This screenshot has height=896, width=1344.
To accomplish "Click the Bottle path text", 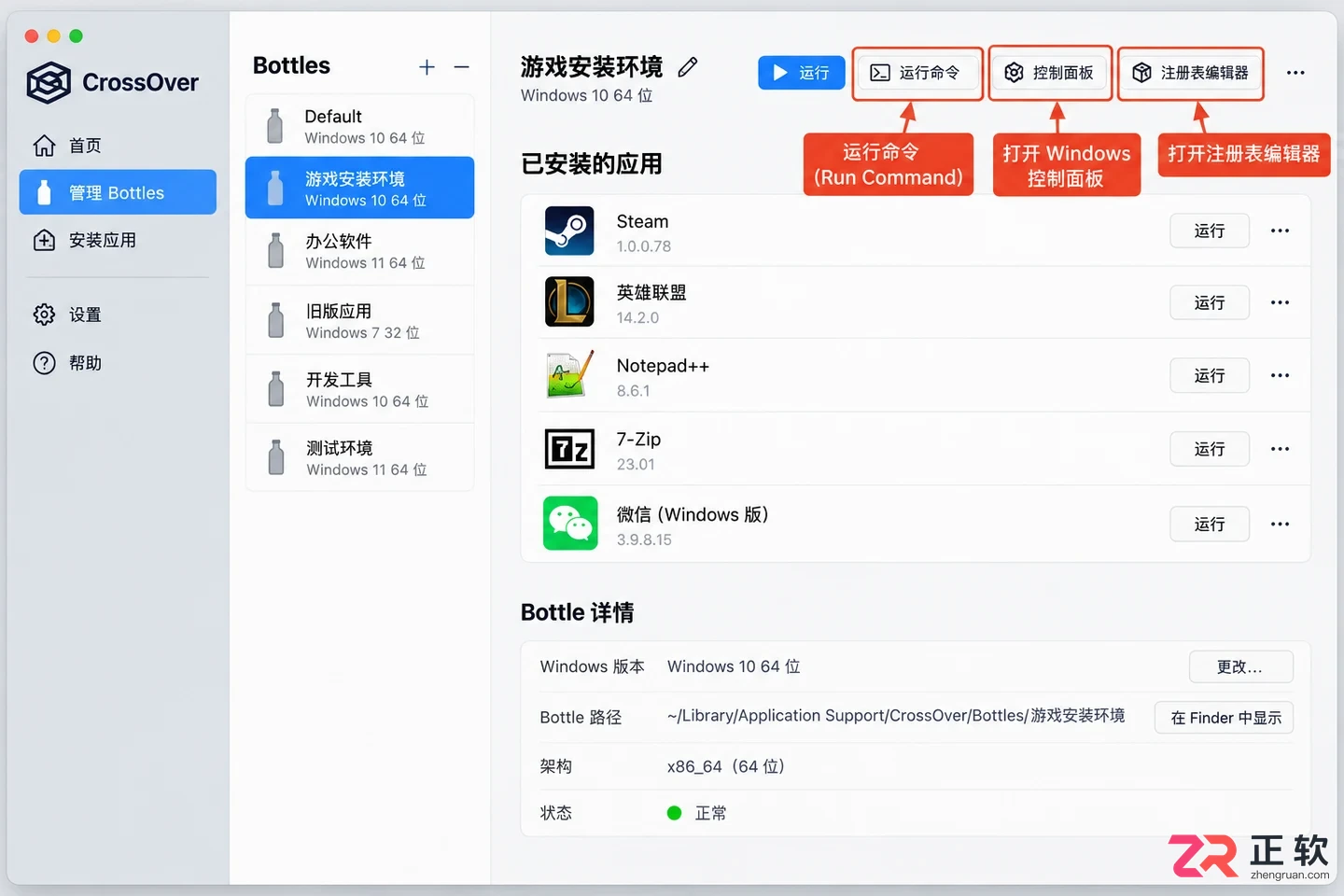I will [x=896, y=716].
